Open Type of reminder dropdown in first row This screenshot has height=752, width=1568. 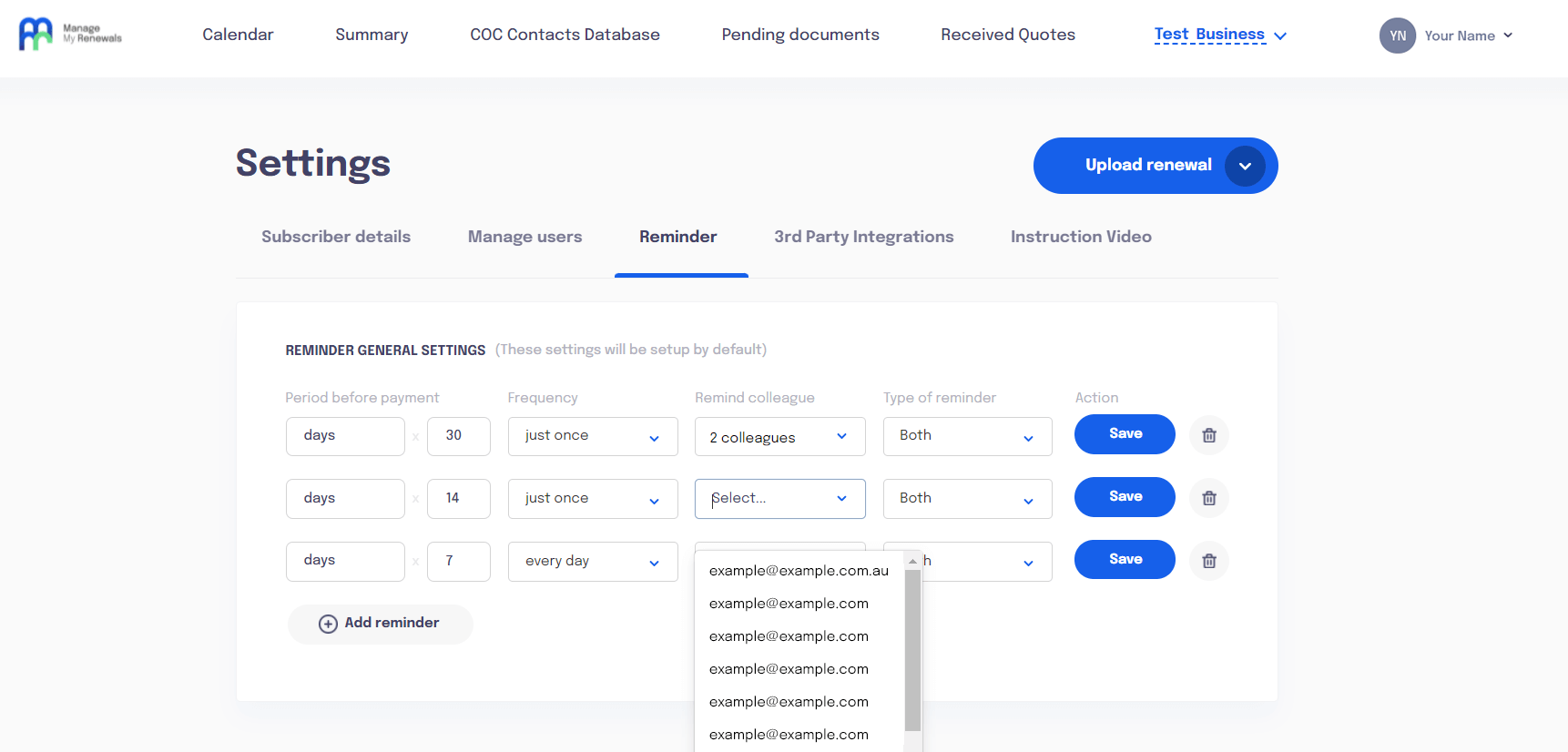[x=967, y=436]
